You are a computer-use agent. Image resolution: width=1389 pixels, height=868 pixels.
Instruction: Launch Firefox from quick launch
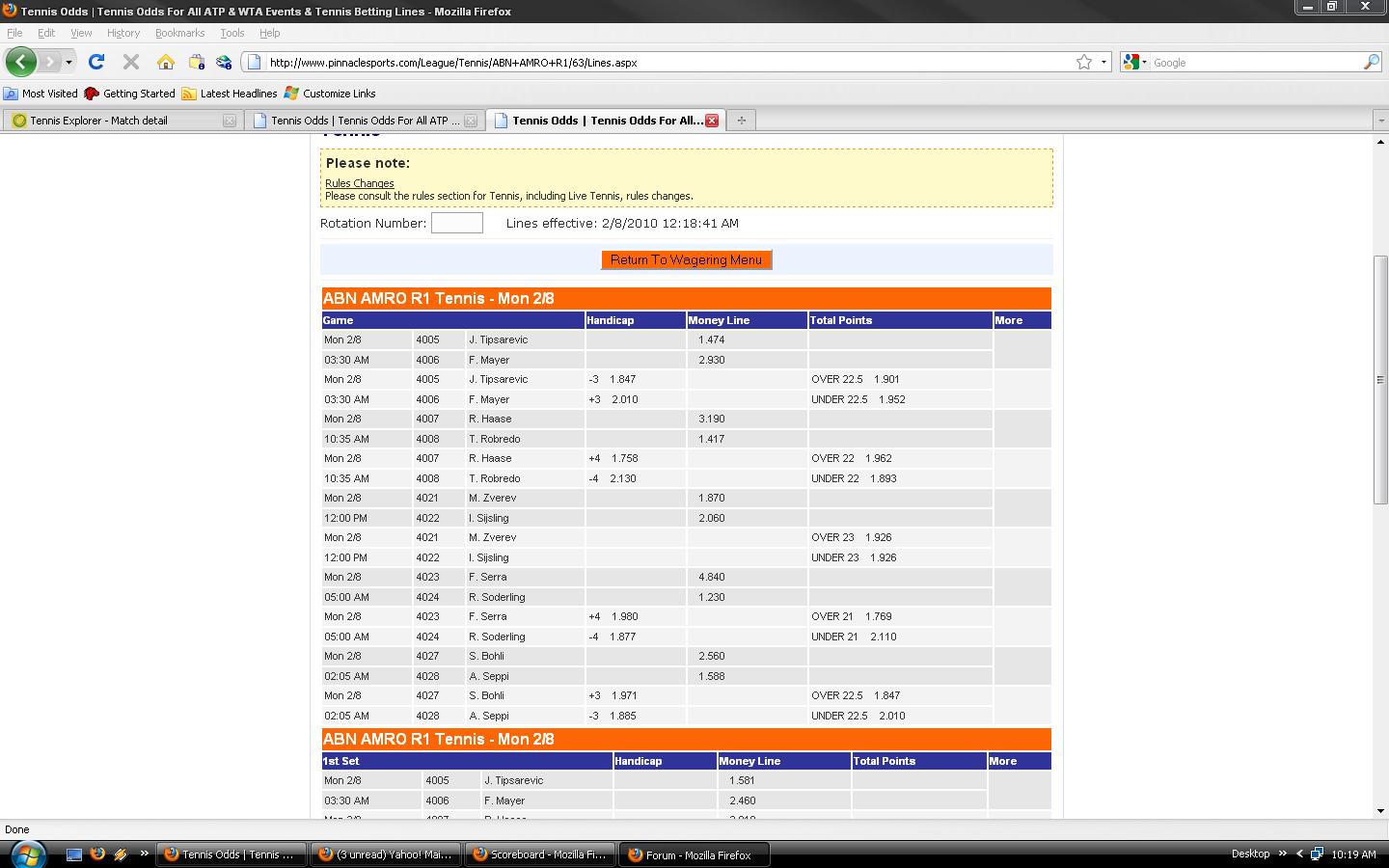[x=97, y=854]
